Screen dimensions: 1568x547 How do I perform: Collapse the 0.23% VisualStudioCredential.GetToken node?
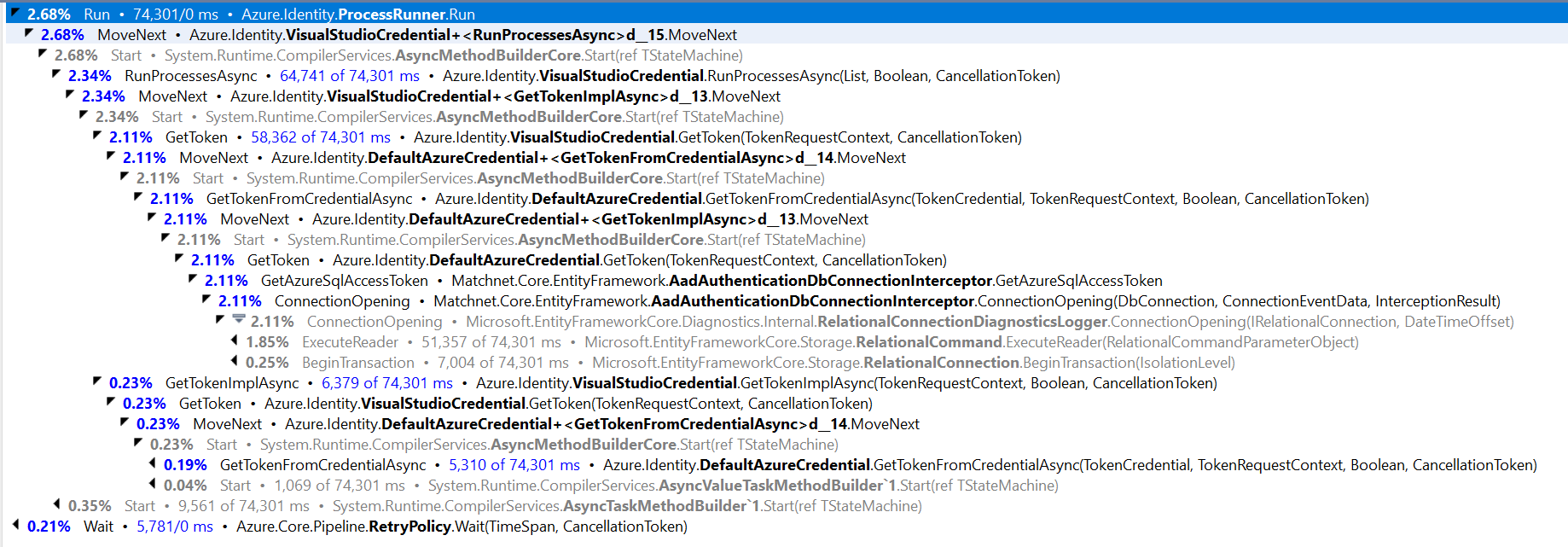click(x=111, y=402)
